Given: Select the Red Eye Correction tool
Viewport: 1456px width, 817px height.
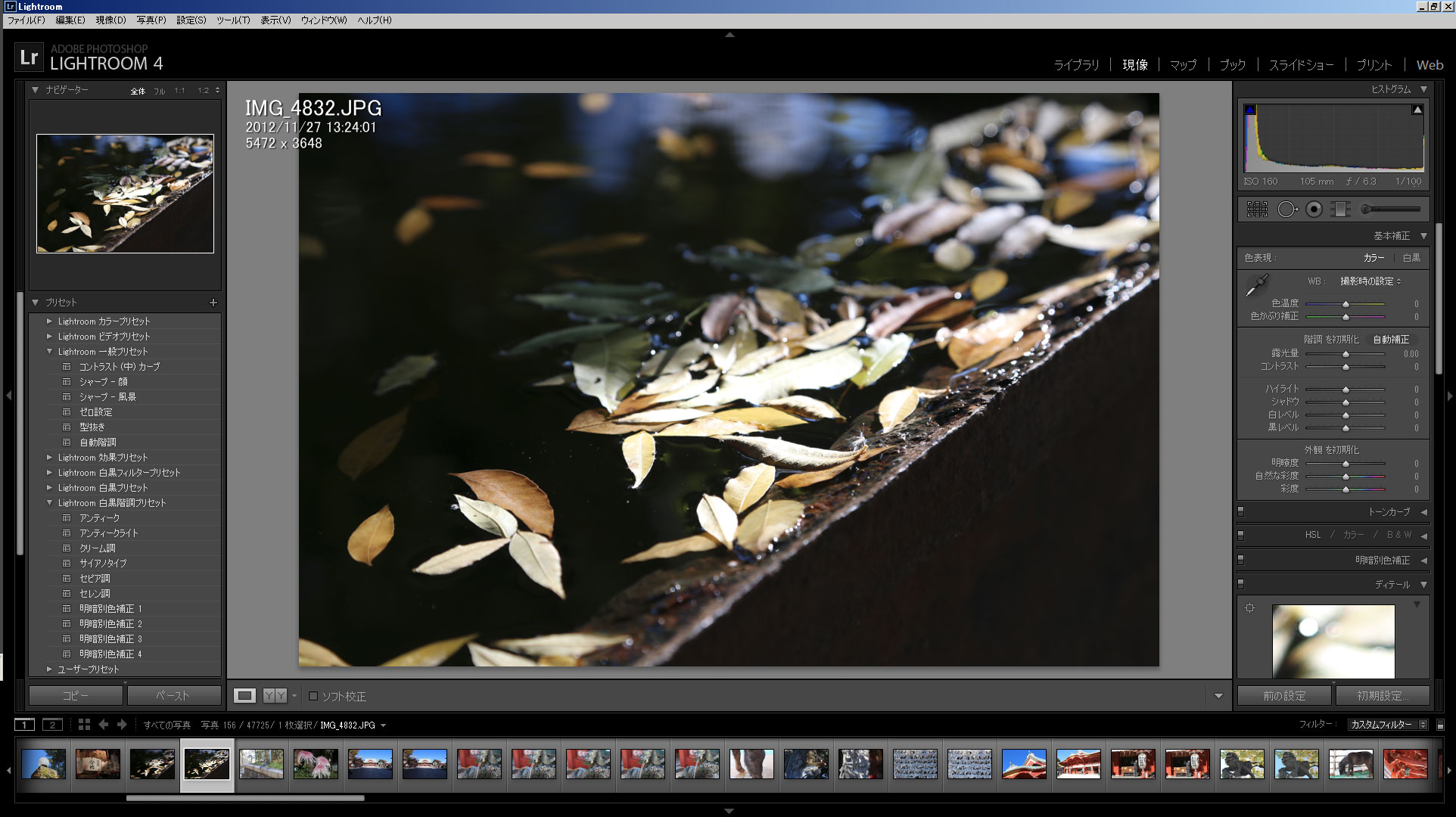Looking at the screenshot, I should click(1314, 210).
